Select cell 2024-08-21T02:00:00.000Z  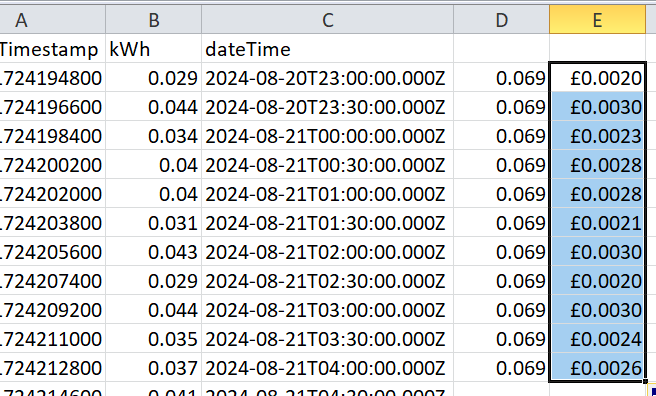[x=328, y=252]
